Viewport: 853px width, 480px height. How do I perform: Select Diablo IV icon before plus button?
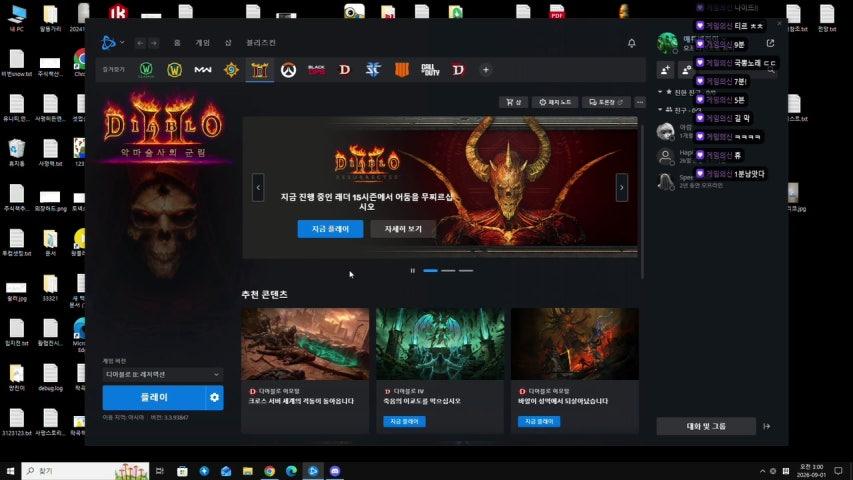(x=458, y=70)
